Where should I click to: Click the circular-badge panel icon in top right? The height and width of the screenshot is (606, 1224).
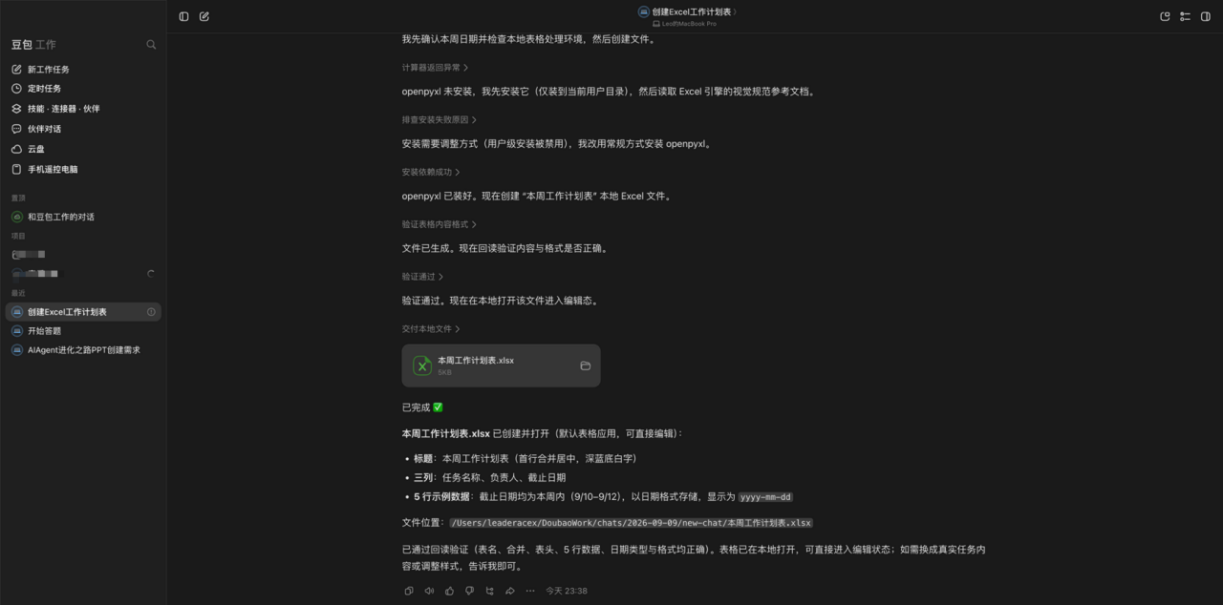(1165, 16)
